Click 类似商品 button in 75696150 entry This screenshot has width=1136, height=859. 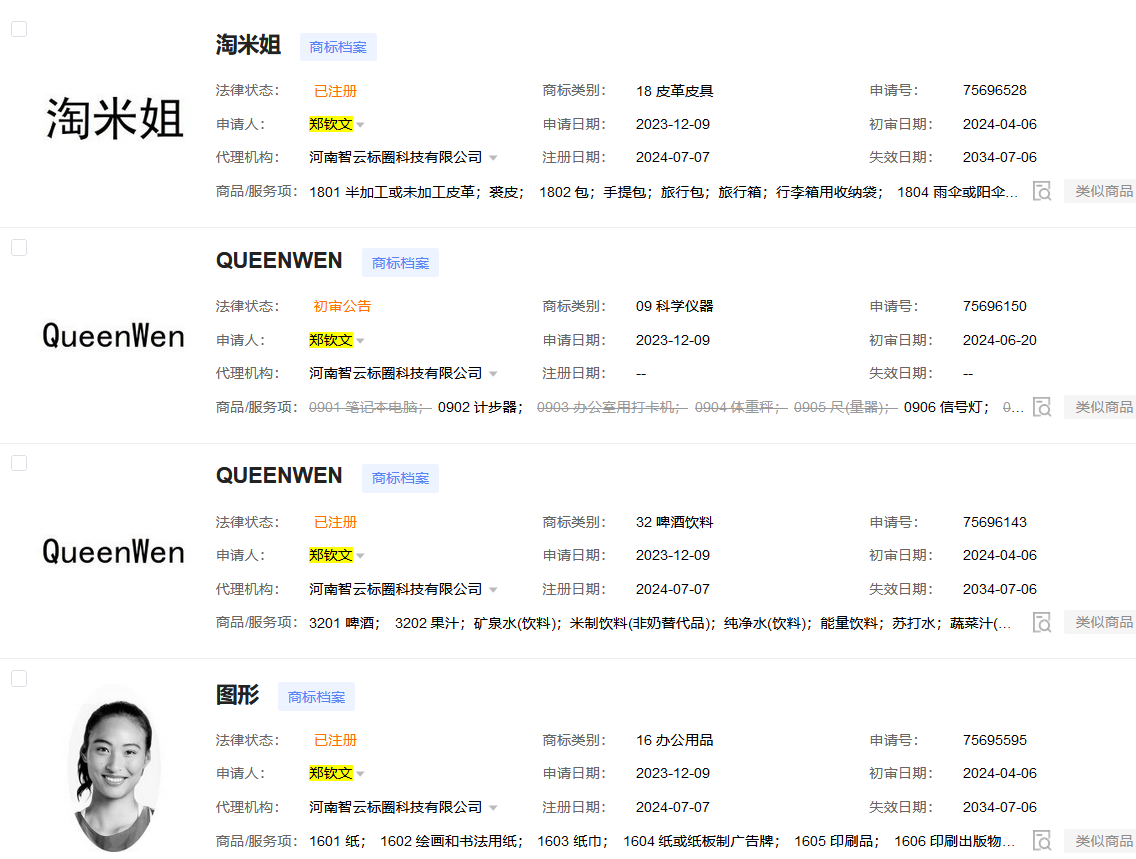click(x=1101, y=407)
